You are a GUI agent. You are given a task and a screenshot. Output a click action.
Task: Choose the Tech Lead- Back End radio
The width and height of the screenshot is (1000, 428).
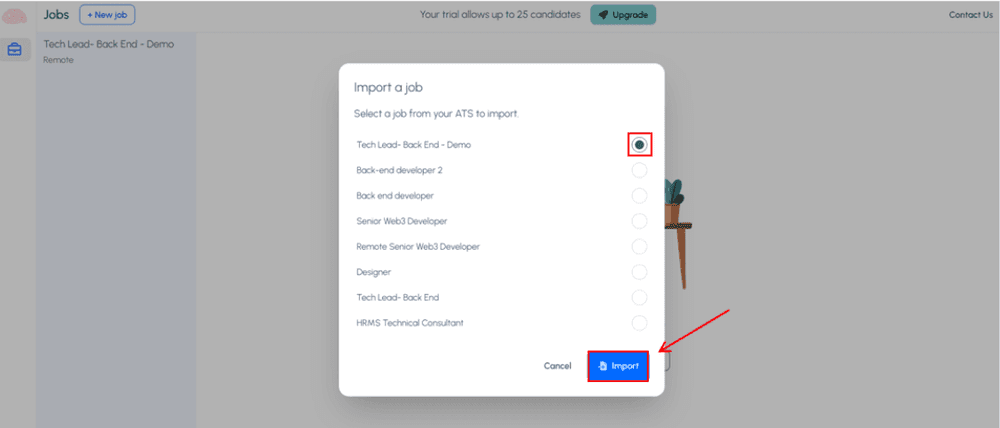pos(640,297)
